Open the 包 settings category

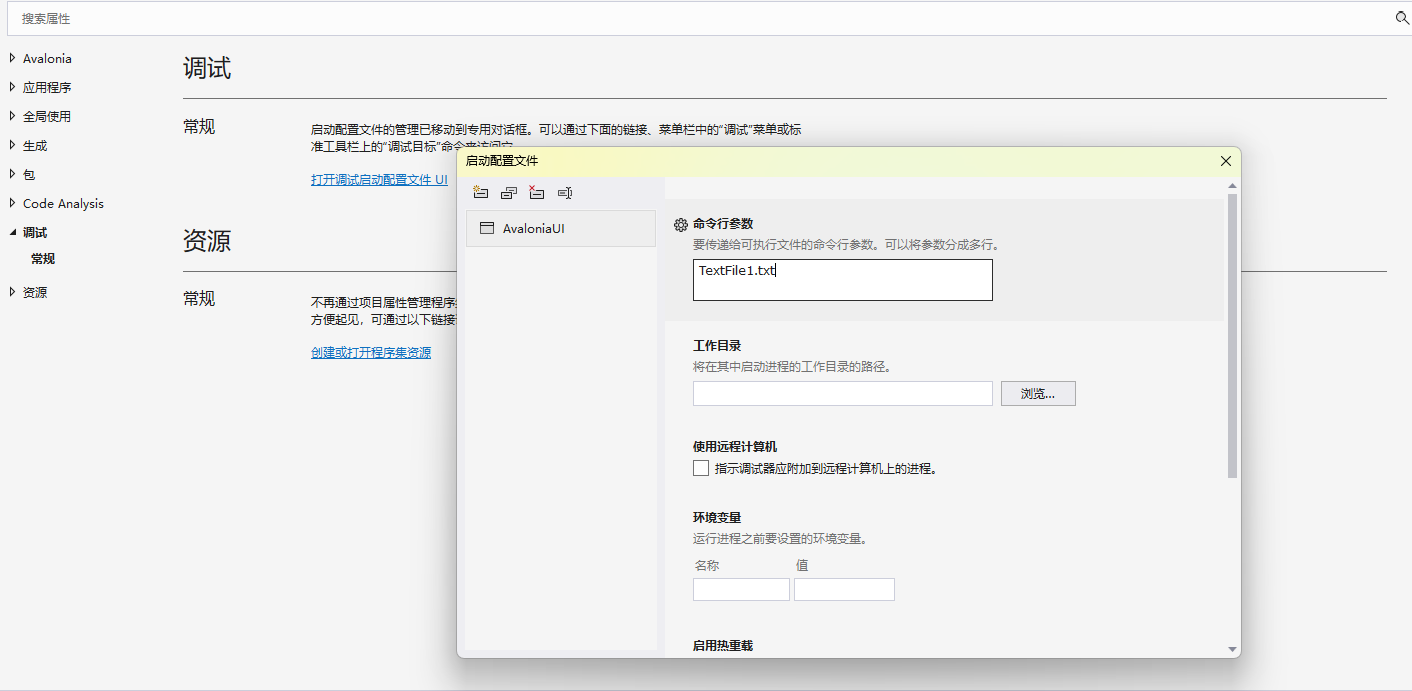(x=29, y=174)
